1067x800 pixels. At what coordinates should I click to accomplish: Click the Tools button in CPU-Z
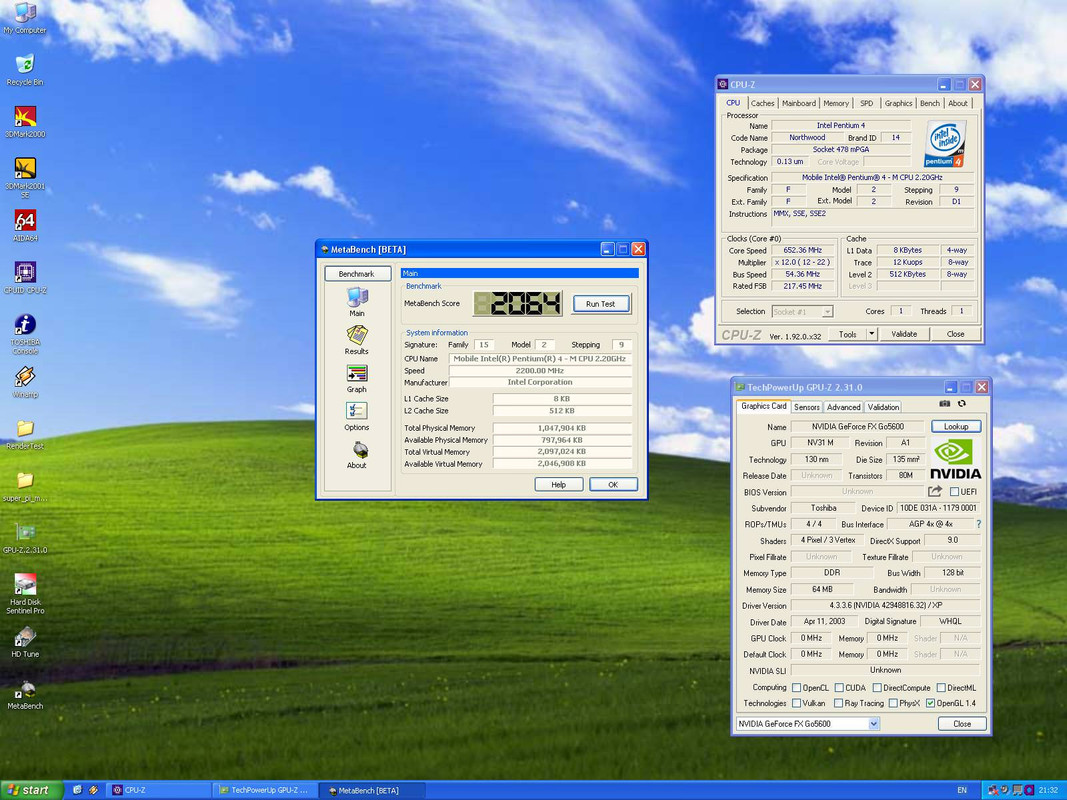[x=848, y=334]
